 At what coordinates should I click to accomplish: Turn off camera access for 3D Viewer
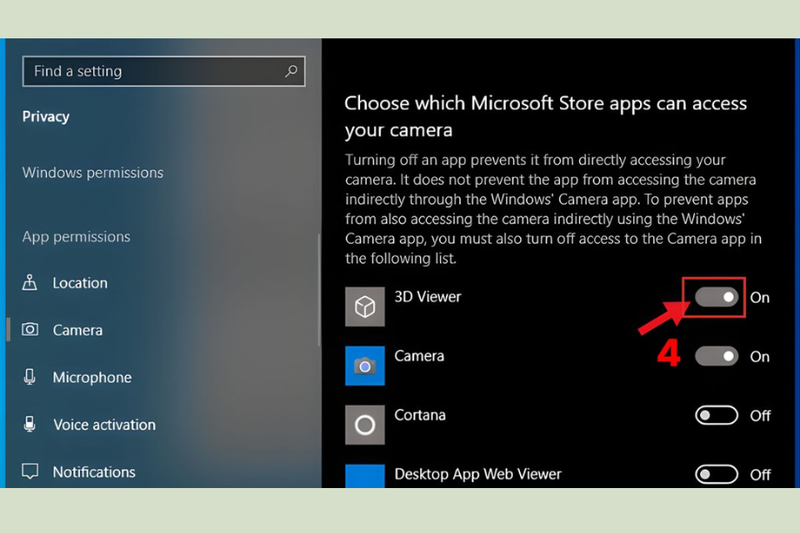pyautogui.click(x=716, y=297)
